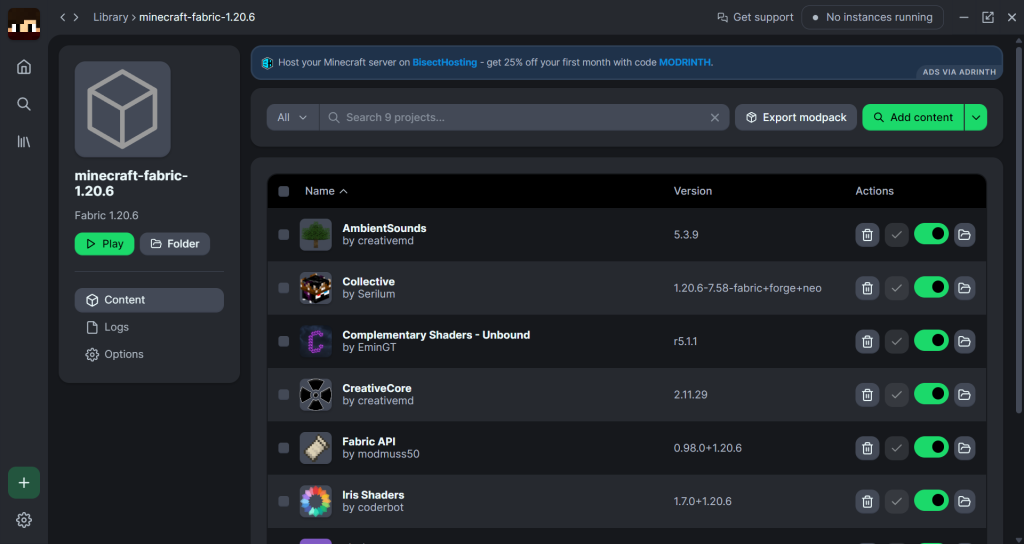Open folder location for Collective mod
This screenshot has width=1024, height=544.
pyautogui.click(x=964, y=288)
